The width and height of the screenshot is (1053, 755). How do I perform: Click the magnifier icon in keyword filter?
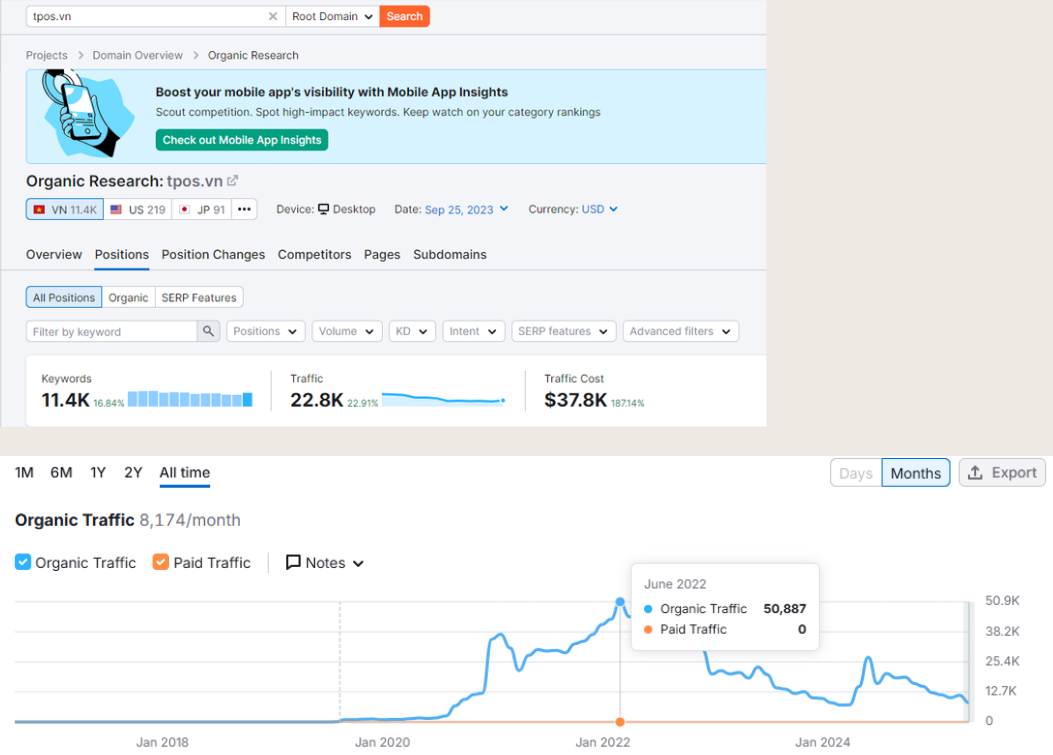click(x=208, y=331)
